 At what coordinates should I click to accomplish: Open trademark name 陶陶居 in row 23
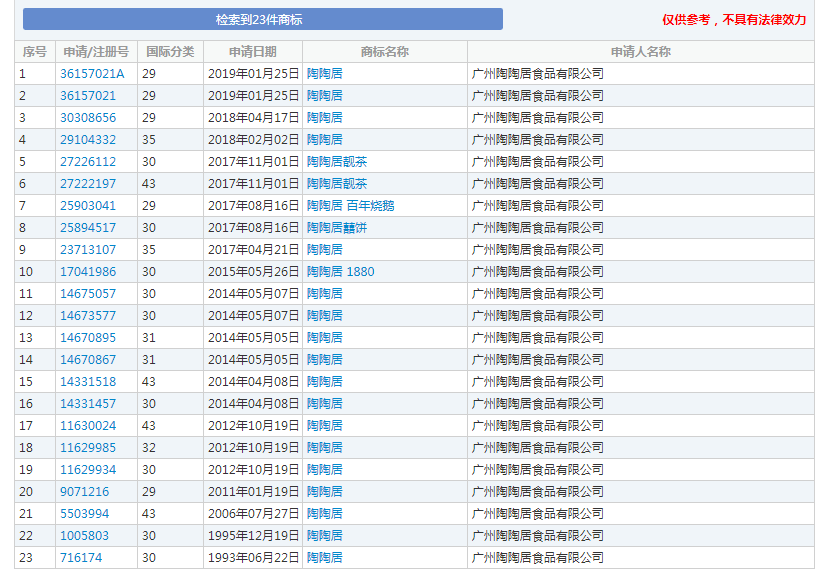coord(325,558)
